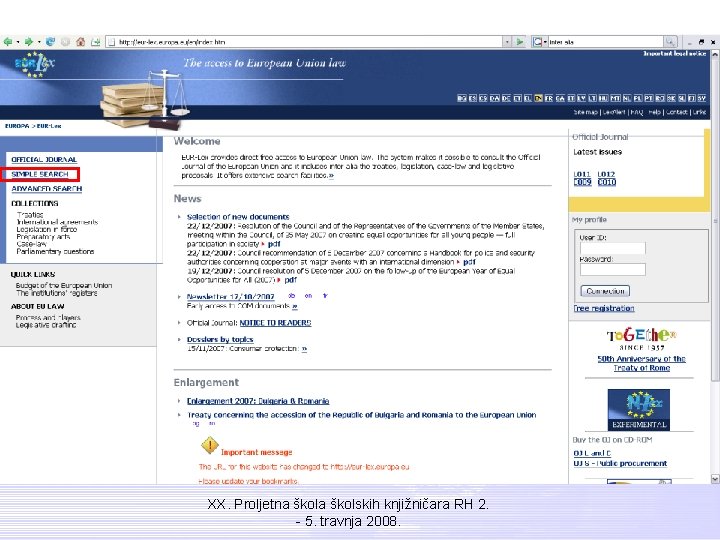Click the EUROPA breadcrumb link

point(17,126)
